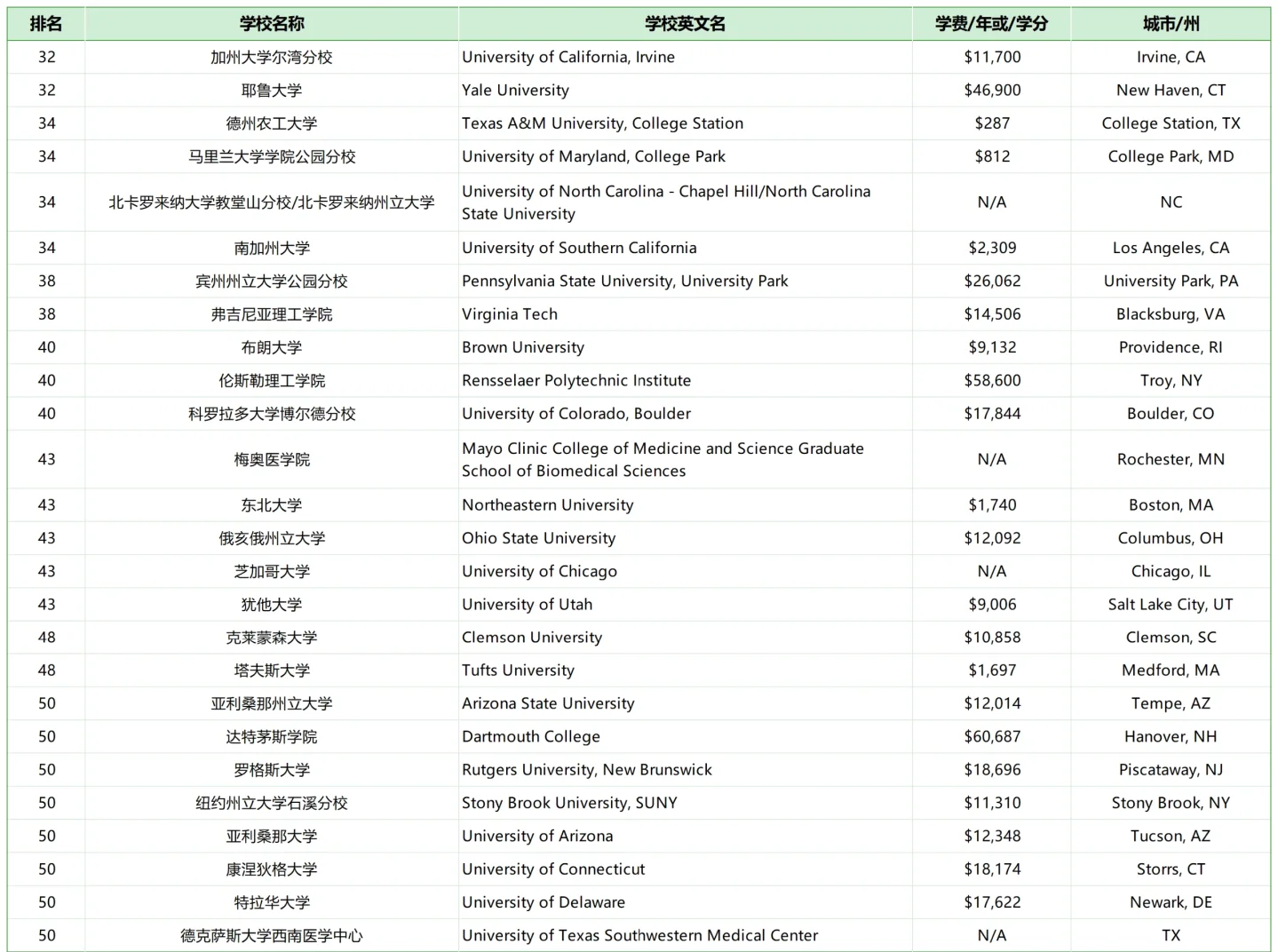Click the Tufts University cell

518,670
